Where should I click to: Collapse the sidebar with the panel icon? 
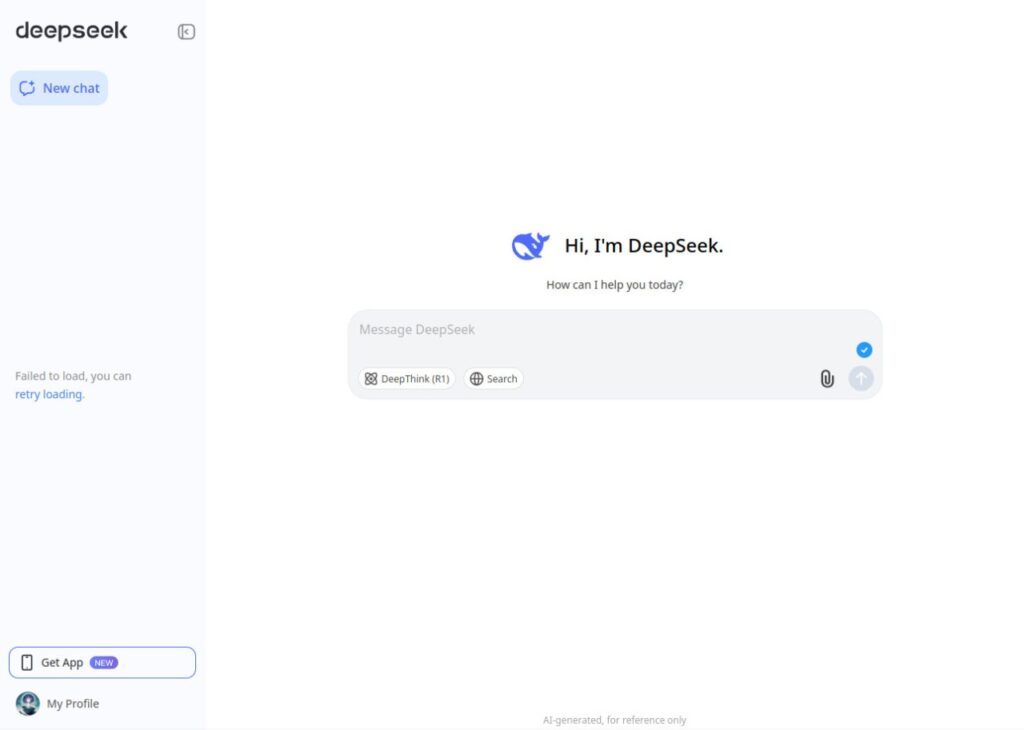pos(186,31)
